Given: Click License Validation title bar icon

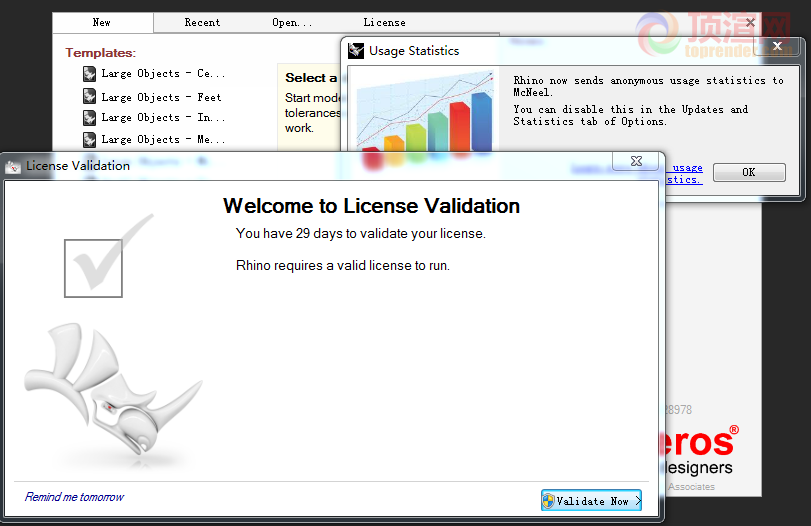Looking at the screenshot, I should coord(13,166).
